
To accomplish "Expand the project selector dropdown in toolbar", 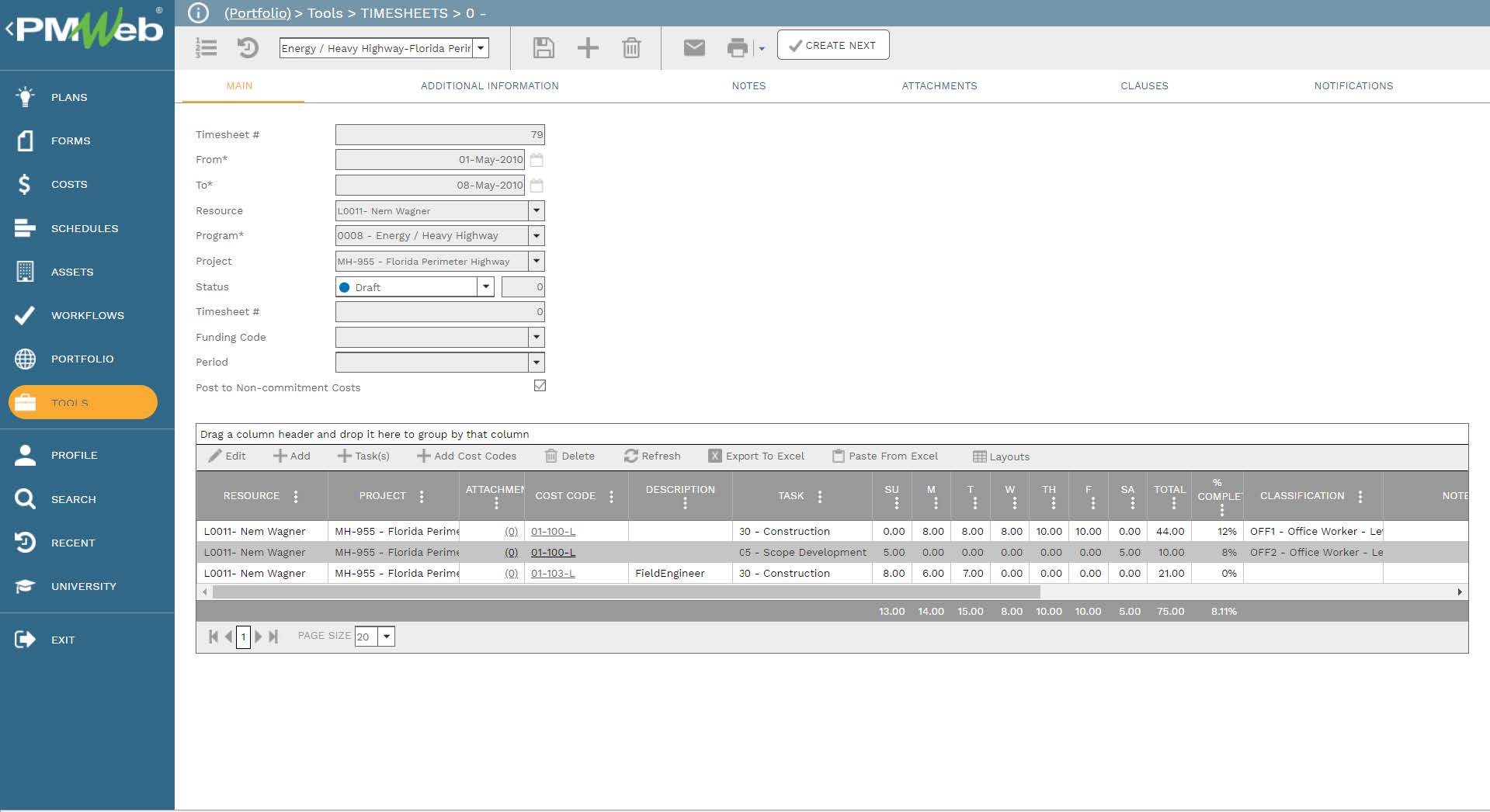I will [481, 48].
